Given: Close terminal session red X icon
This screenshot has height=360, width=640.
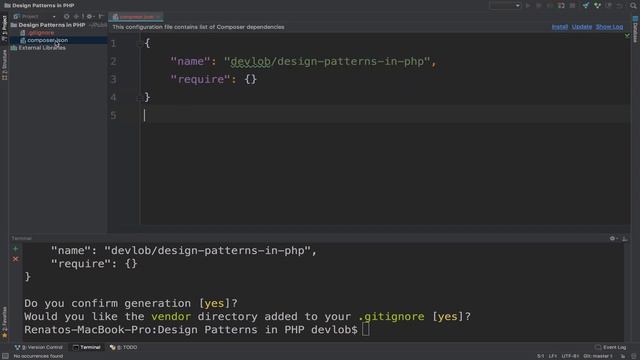Looking at the screenshot, I should pos(16,259).
